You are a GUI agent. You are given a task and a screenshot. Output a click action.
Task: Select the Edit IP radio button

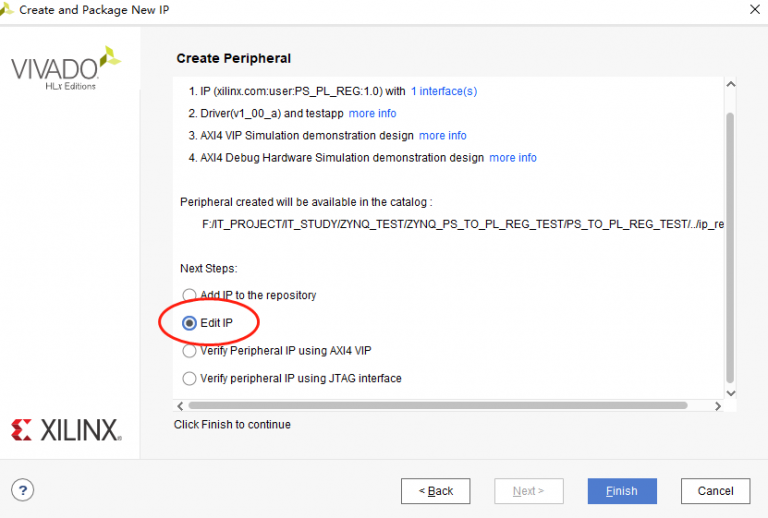point(190,323)
